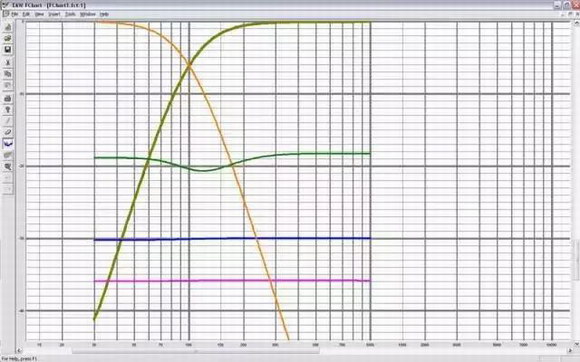The height and width of the screenshot is (362, 580).
Task: Click the Help question mark toolbar icon
Action: 8,110
